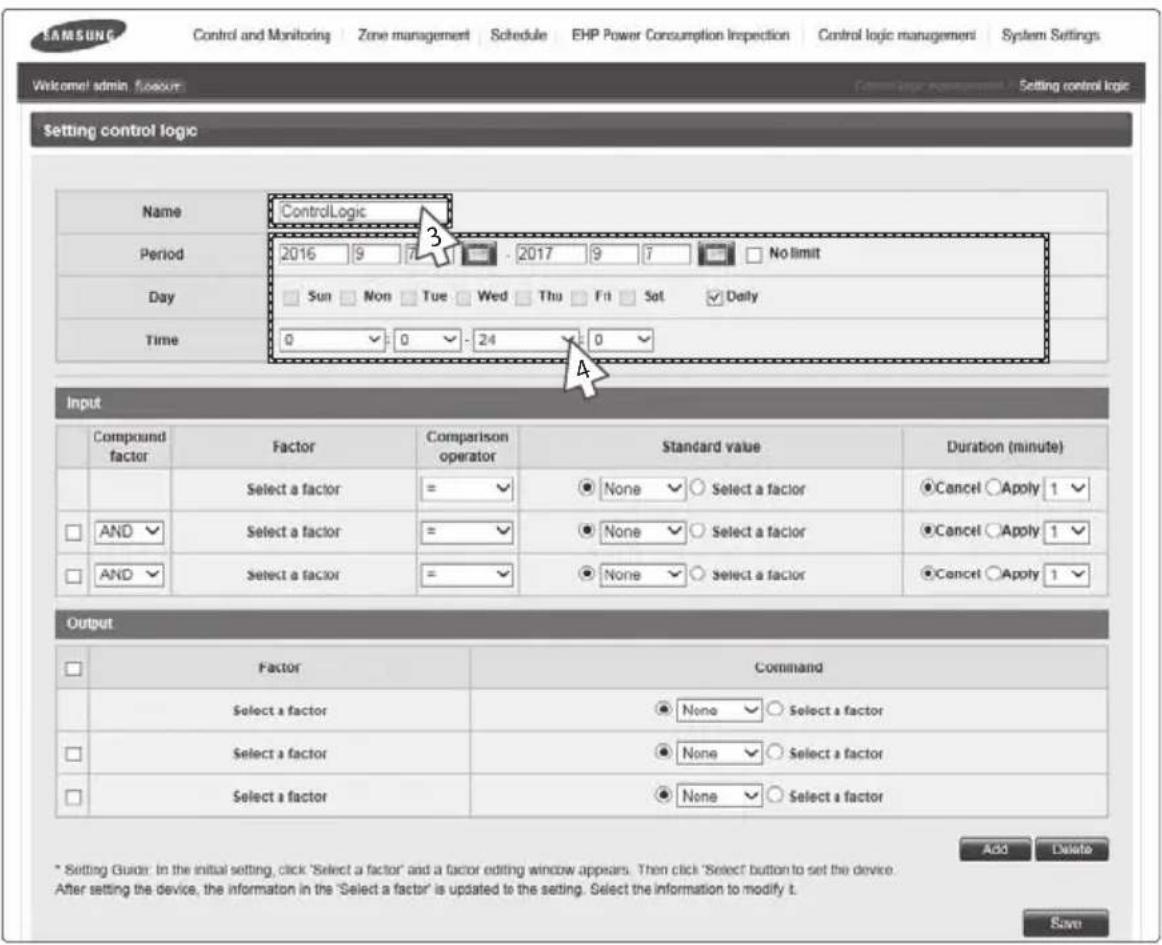Open third input row AND compound dropdown
This screenshot has width=1162, height=945.
coord(129,575)
